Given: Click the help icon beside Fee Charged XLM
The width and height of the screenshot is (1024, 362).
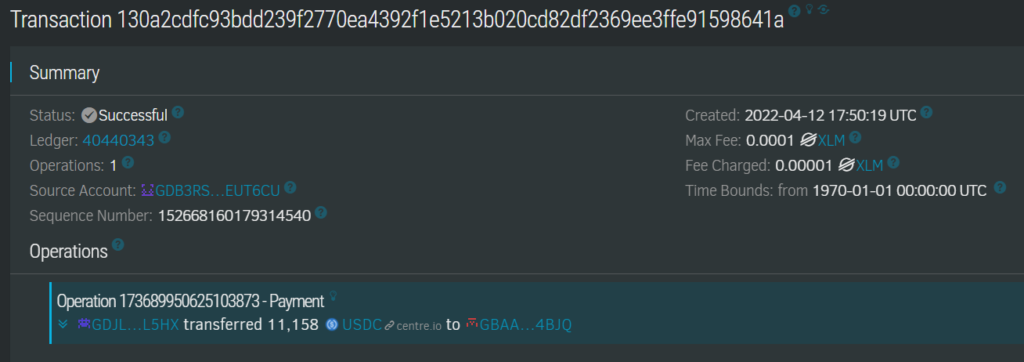Looking at the screenshot, I should pos(893,163).
